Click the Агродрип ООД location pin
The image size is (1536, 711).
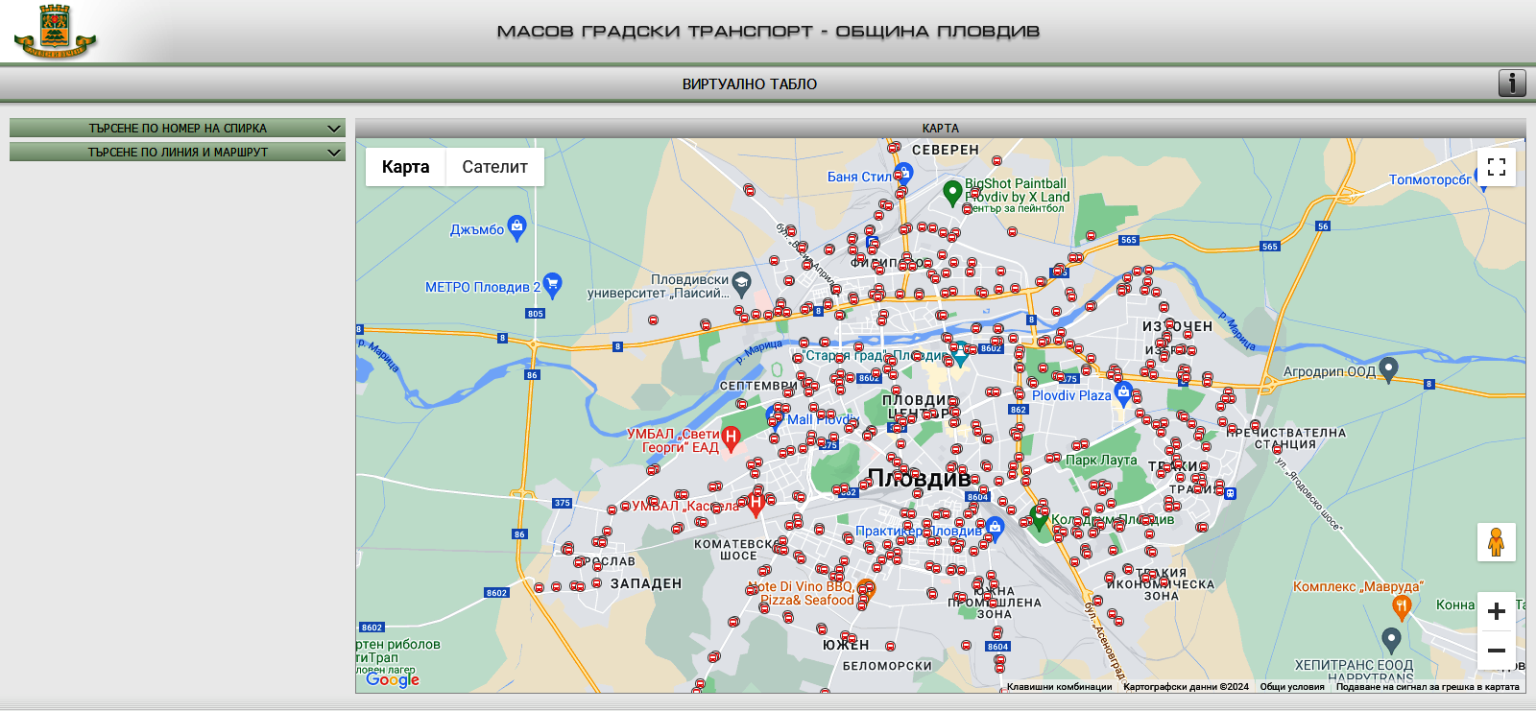point(1387,367)
